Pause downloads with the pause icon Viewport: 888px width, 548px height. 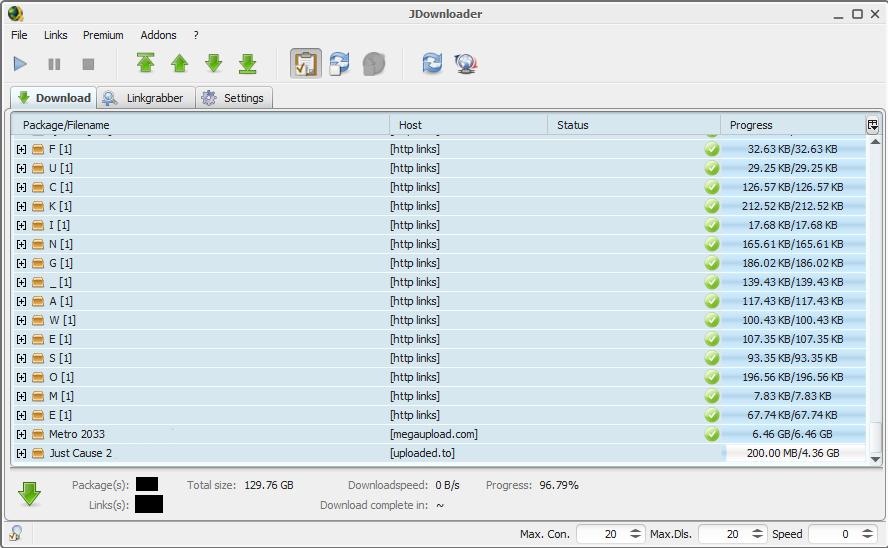coord(54,64)
